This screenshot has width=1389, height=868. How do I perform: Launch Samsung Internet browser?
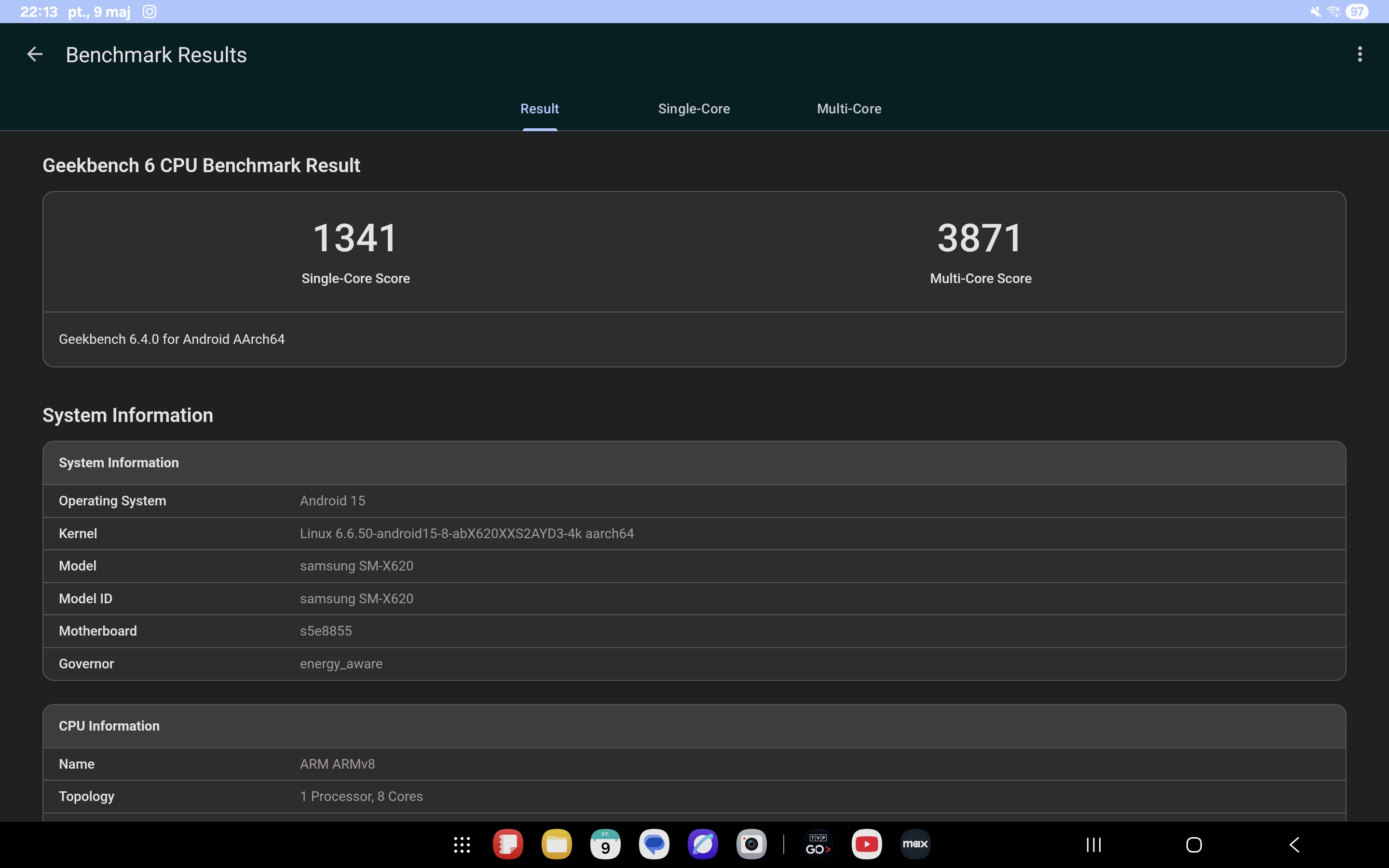703,844
